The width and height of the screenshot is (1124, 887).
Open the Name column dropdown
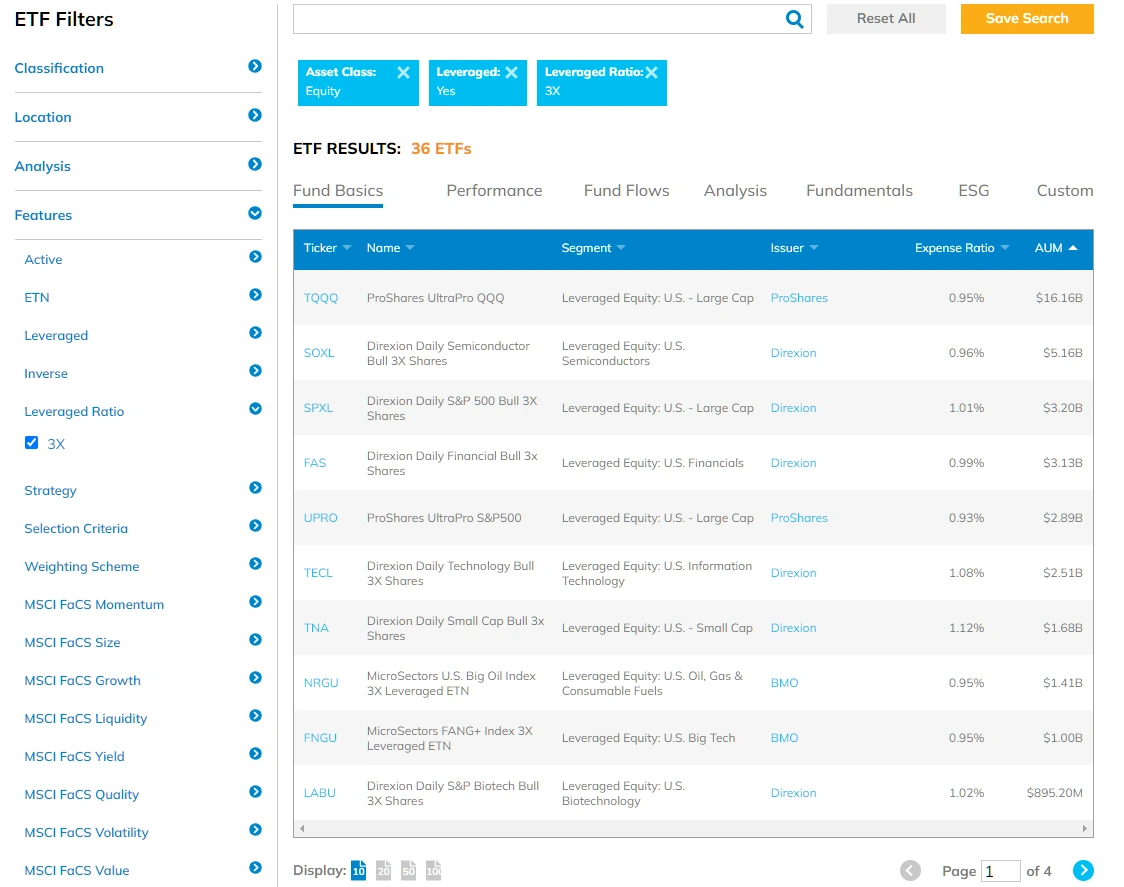pyautogui.click(x=410, y=248)
